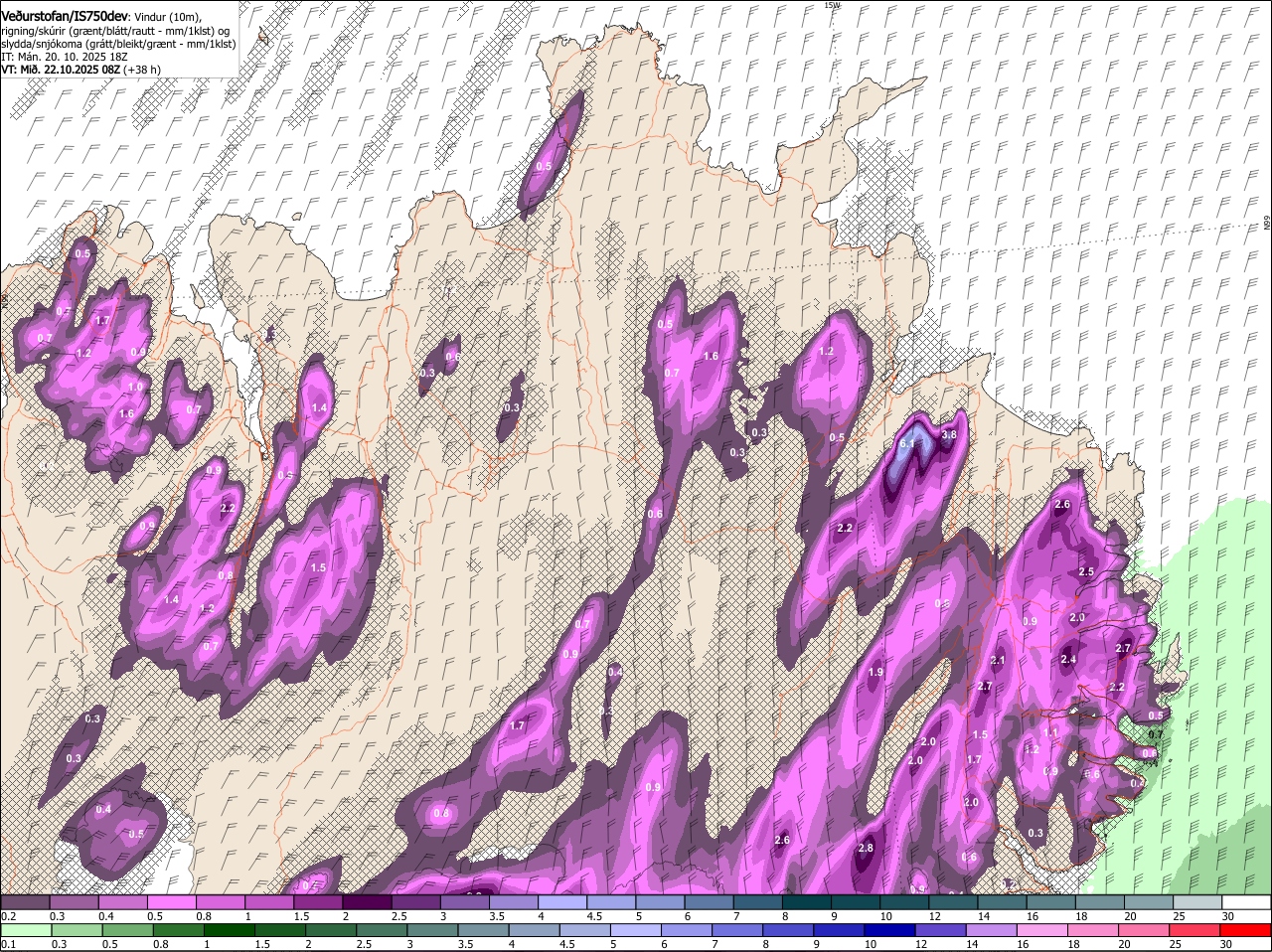Click the '1.5' label in the upper legend row
The height and width of the screenshot is (952, 1272).
301,915
